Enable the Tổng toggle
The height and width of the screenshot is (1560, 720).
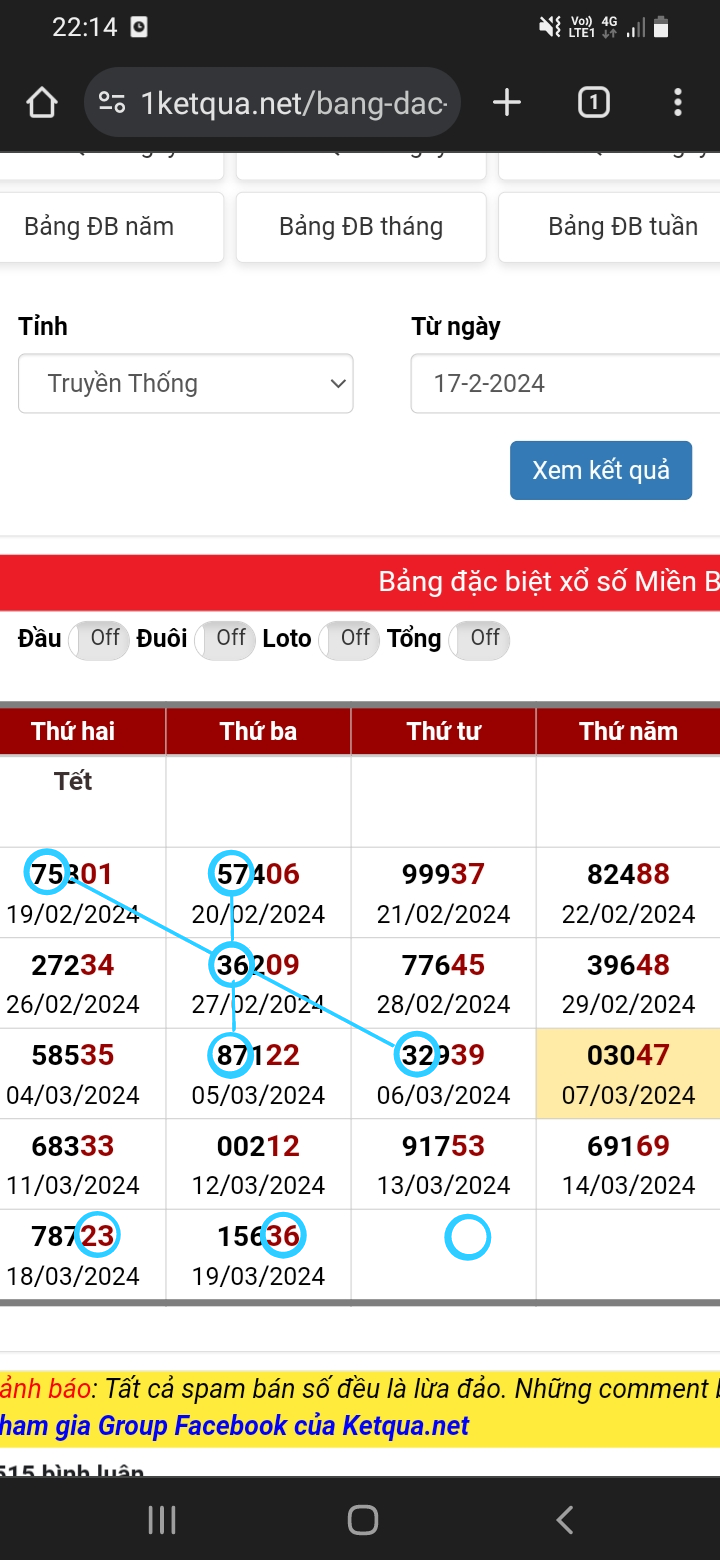[479, 639]
